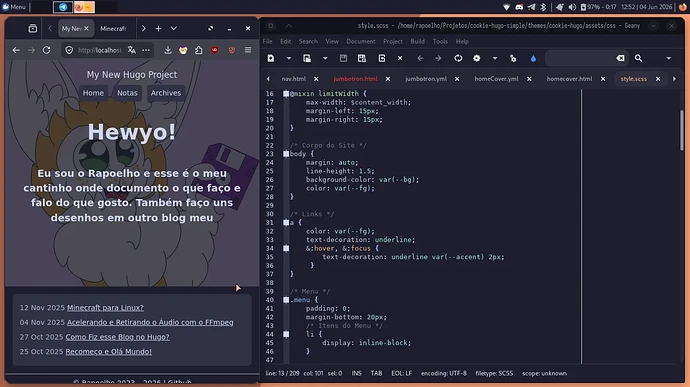Click the Save all files icon
690x387 pixels.
[x=362, y=58]
